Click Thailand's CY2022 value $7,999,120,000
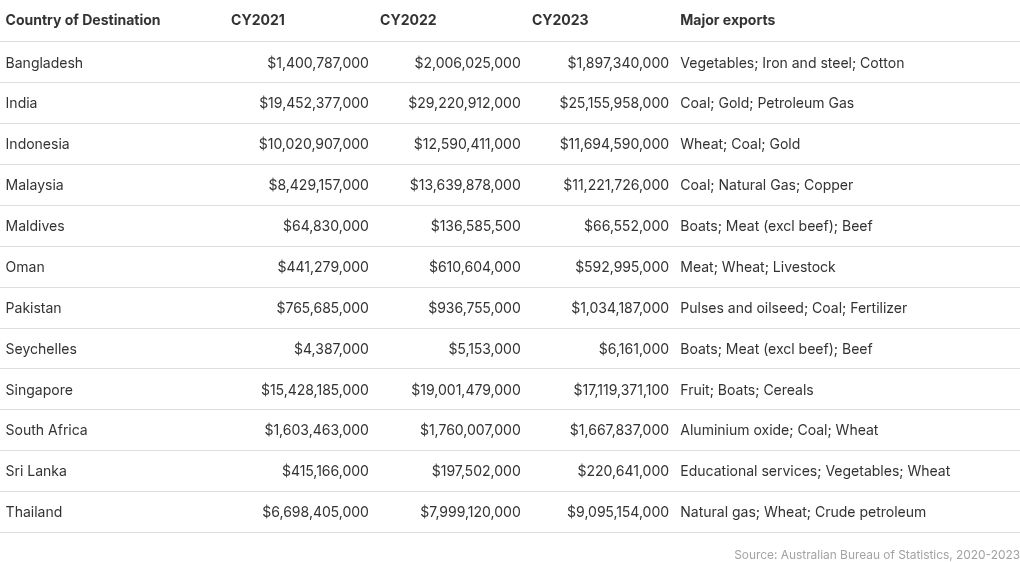The width and height of the screenshot is (1020, 562). (470, 512)
